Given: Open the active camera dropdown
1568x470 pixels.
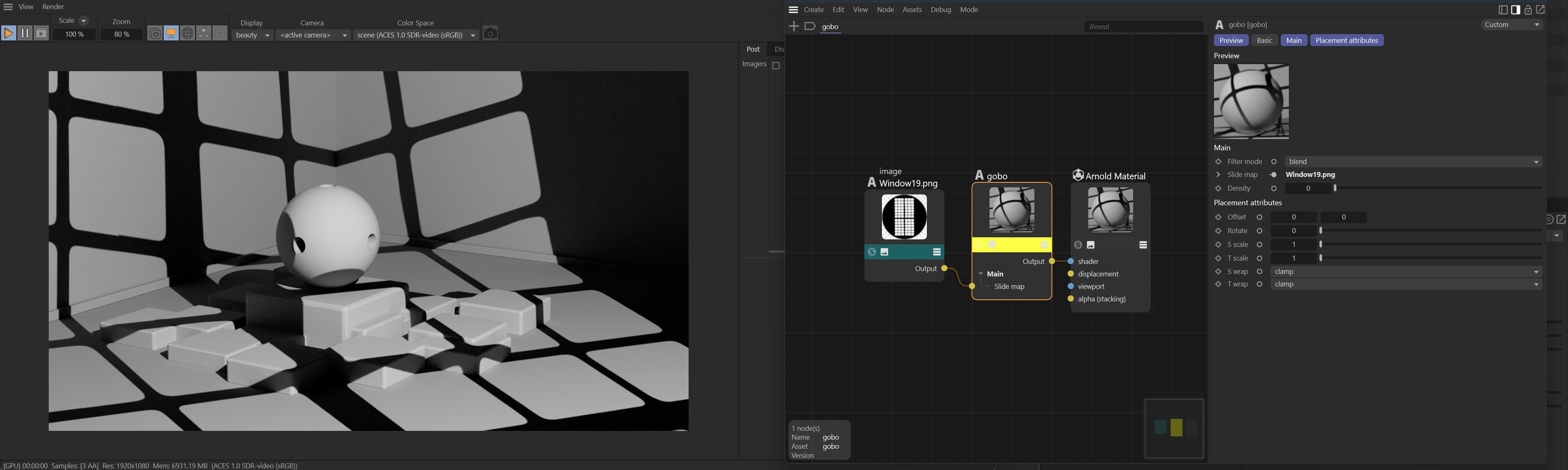Looking at the screenshot, I should [x=314, y=35].
